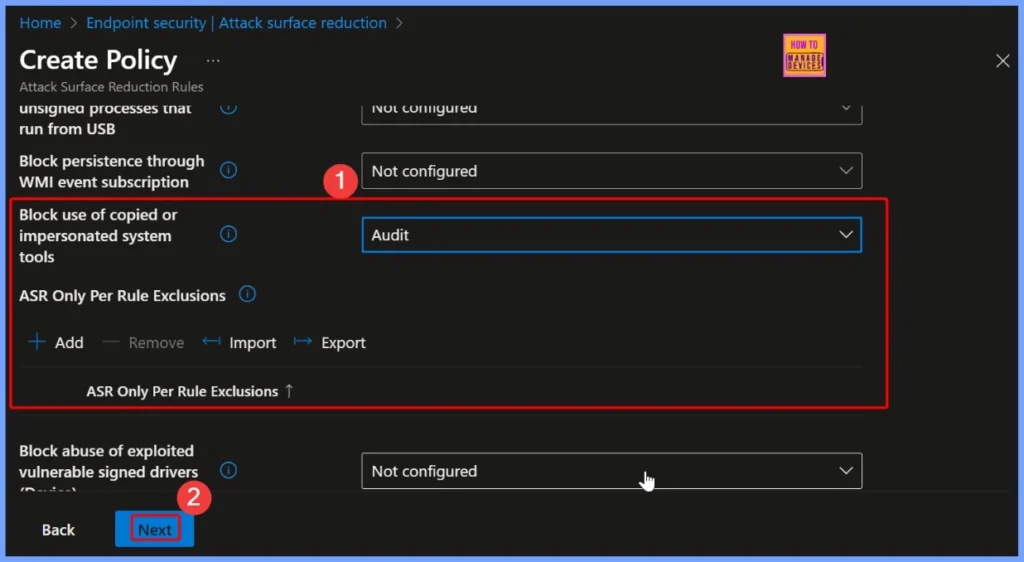The width and height of the screenshot is (1024, 562).
Task: Open WMI event subscription persistence dropdown
Action: click(611, 171)
